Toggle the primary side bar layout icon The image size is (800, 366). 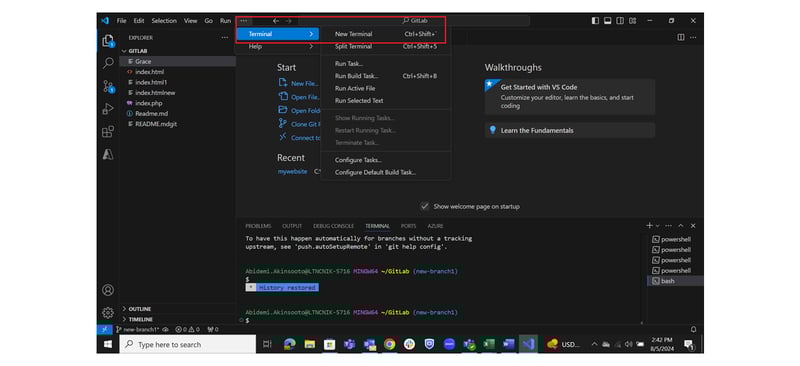[595, 21]
